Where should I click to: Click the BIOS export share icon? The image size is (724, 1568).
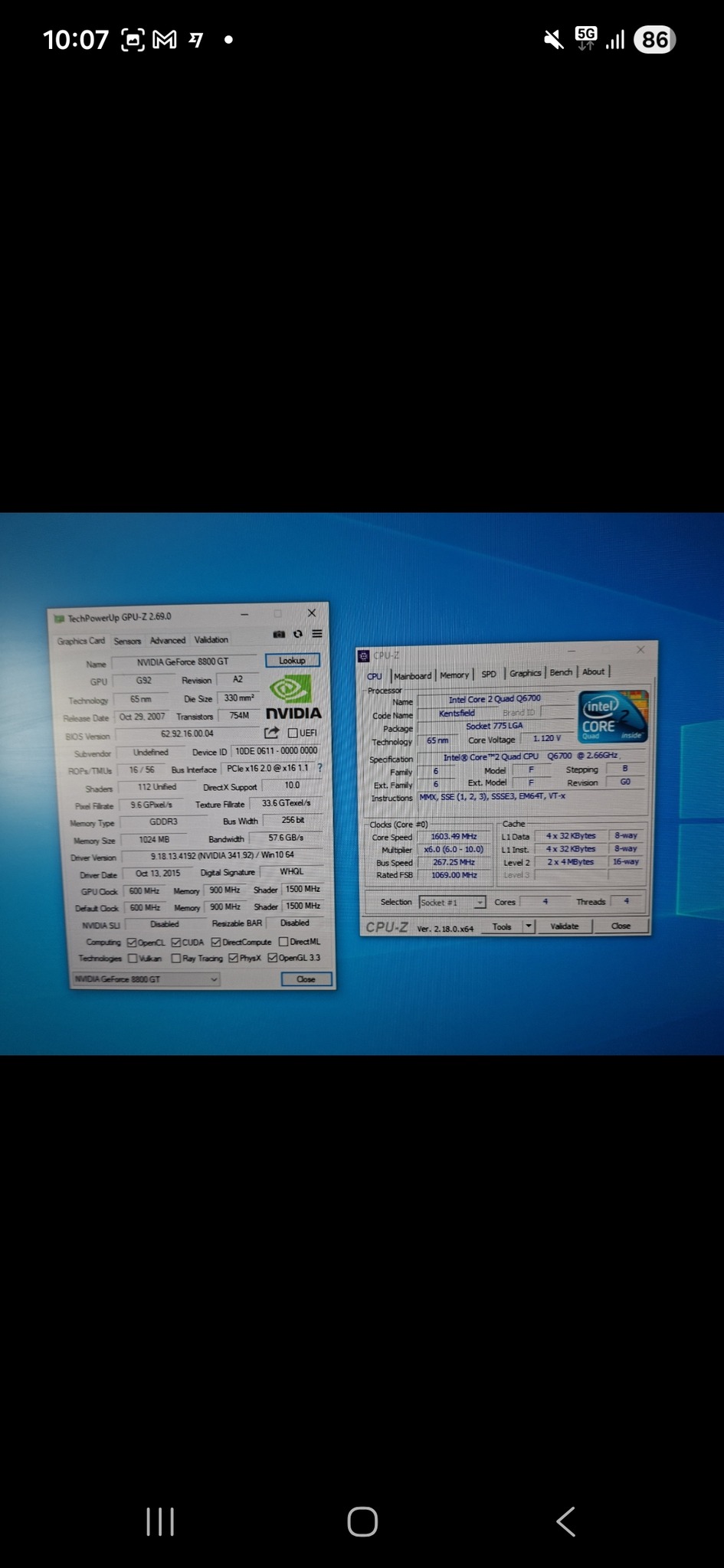coord(271,733)
